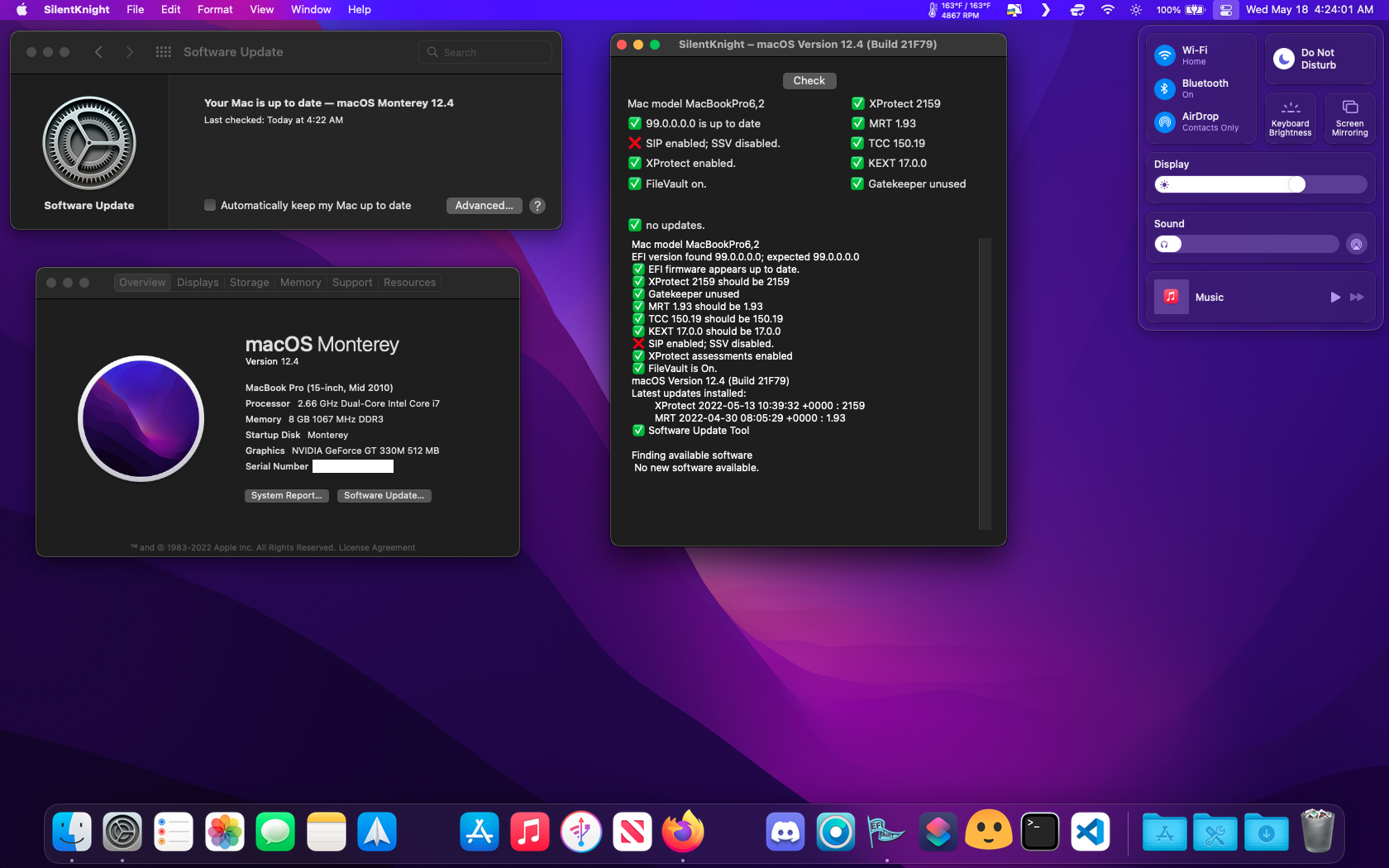The height and width of the screenshot is (868, 1389).
Task: Open AirPlay audio output selector next to Sound
Action: [x=1356, y=245]
